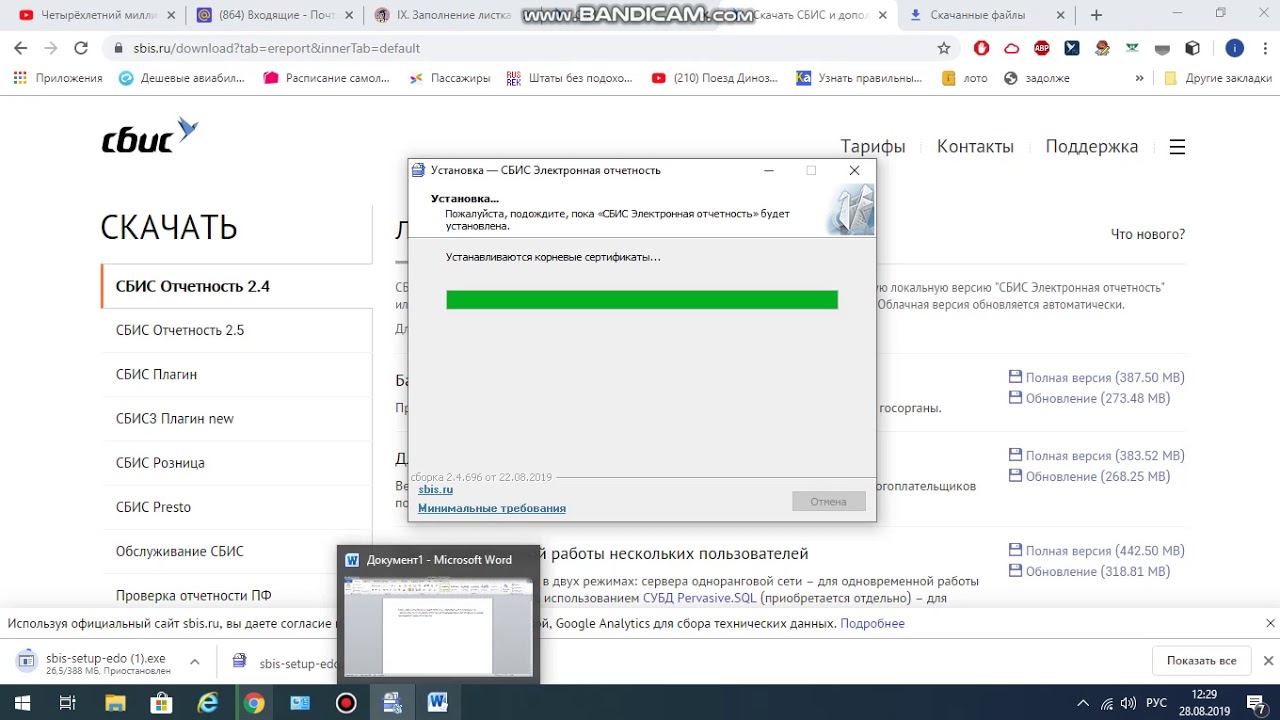The image size is (1280, 720).
Task: Launch Internet Explorer from the taskbar
Action: click(208, 703)
